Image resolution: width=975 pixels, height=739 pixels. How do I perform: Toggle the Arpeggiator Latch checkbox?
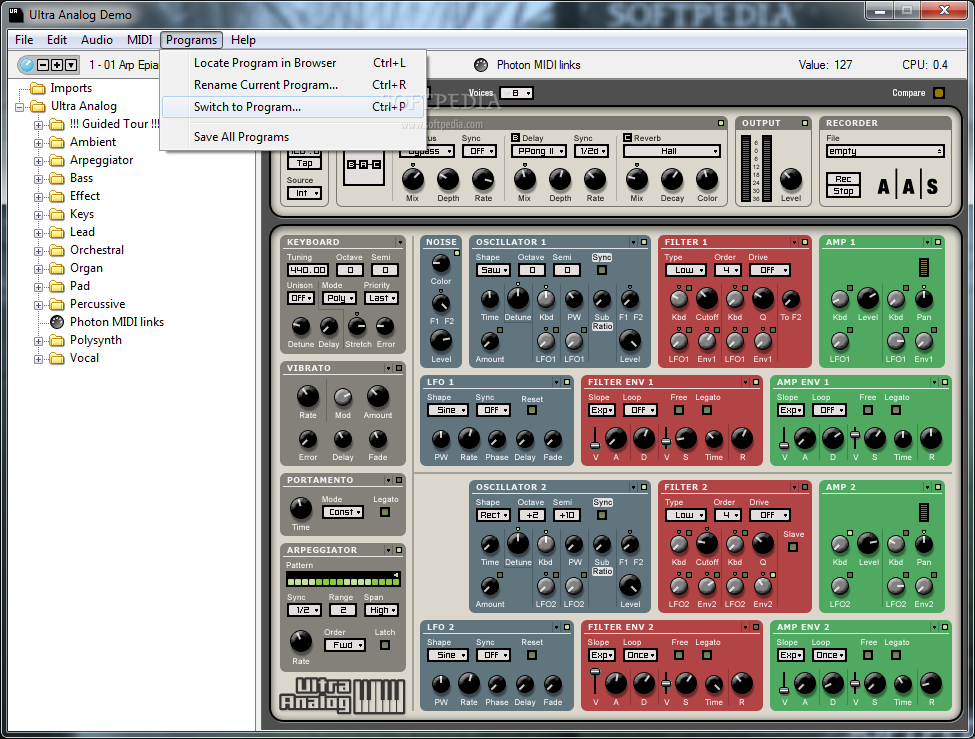[385, 645]
